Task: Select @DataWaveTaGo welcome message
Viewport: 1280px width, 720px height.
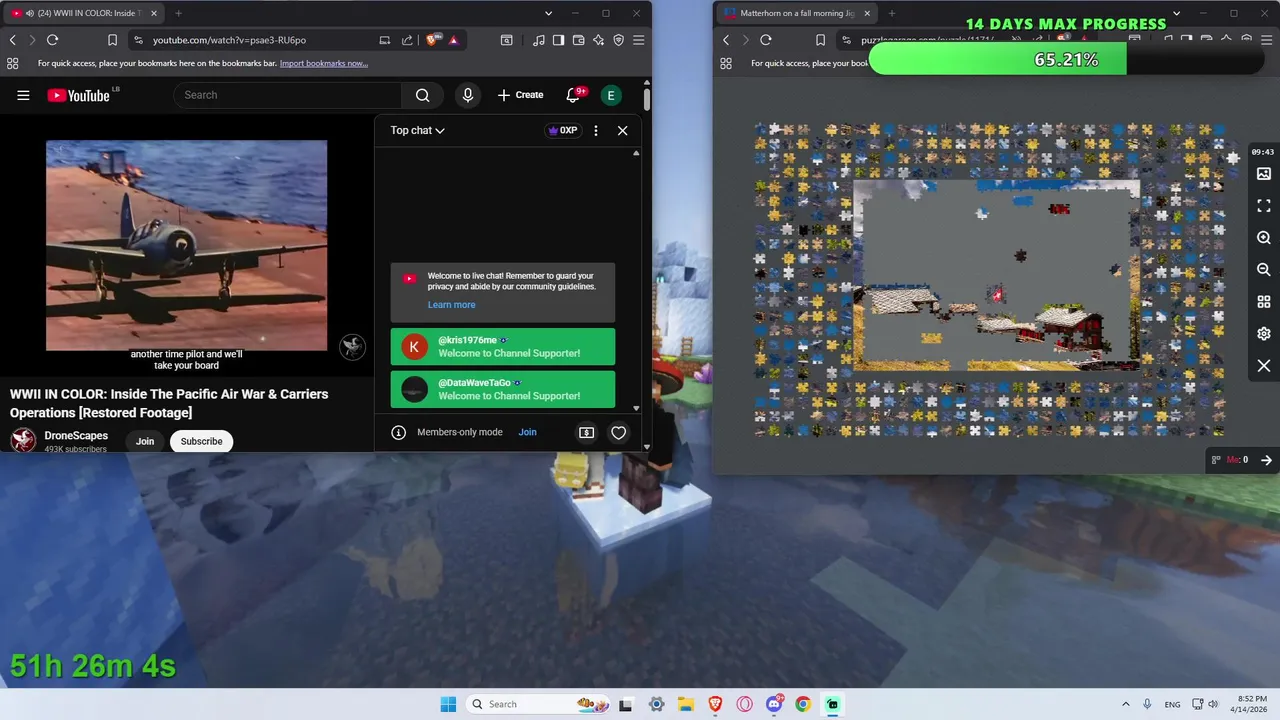Action: tap(503, 389)
